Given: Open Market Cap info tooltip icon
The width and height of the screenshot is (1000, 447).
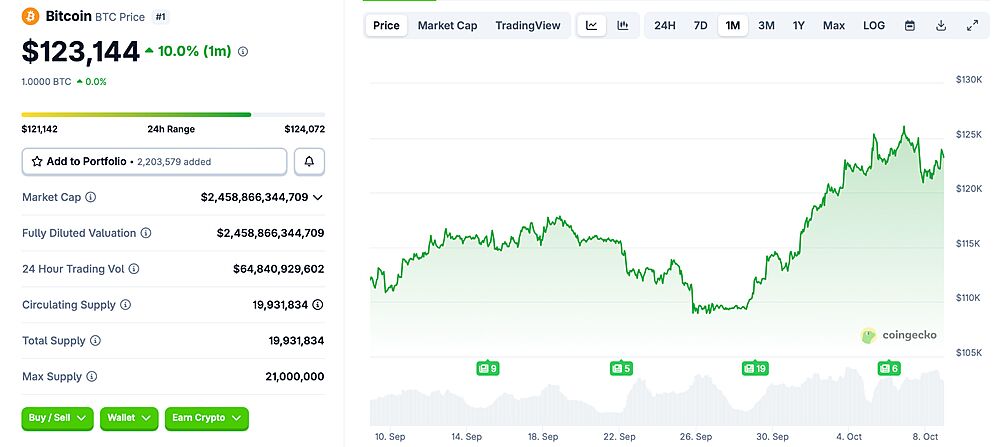Looking at the screenshot, I should [91, 198].
